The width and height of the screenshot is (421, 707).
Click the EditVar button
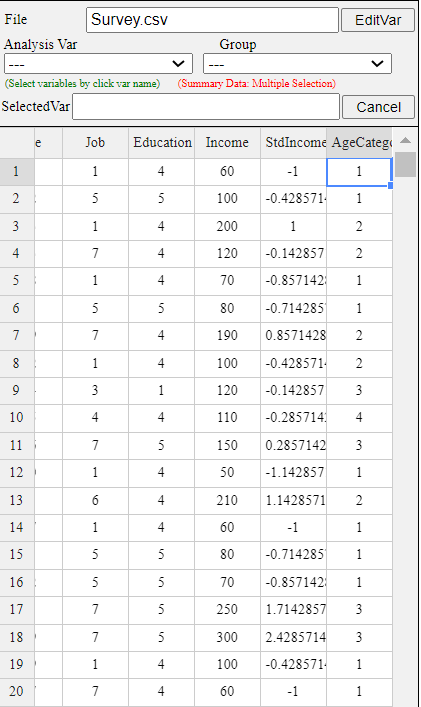tap(378, 20)
